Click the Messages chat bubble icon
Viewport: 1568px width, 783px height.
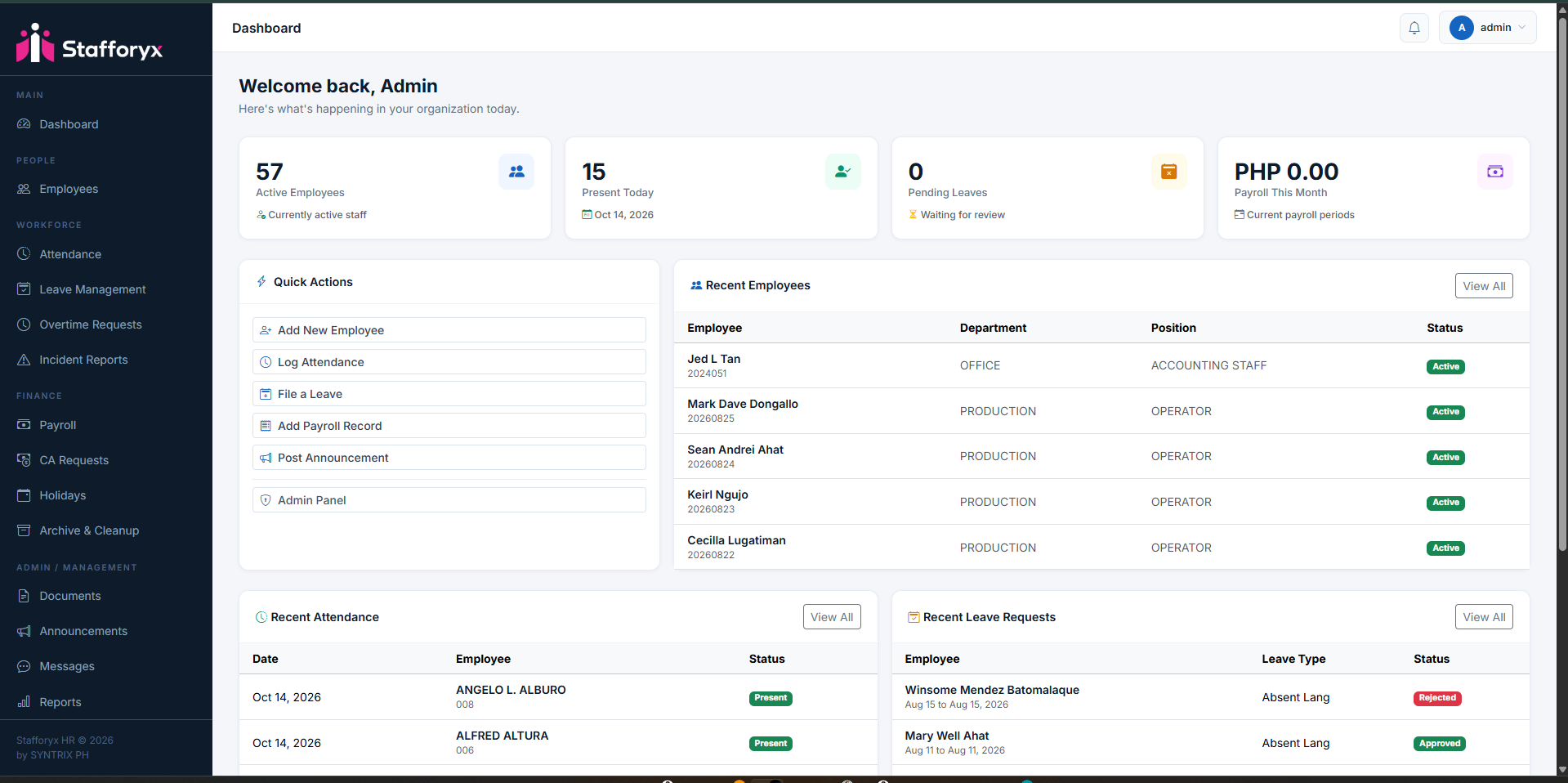point(24,666)
